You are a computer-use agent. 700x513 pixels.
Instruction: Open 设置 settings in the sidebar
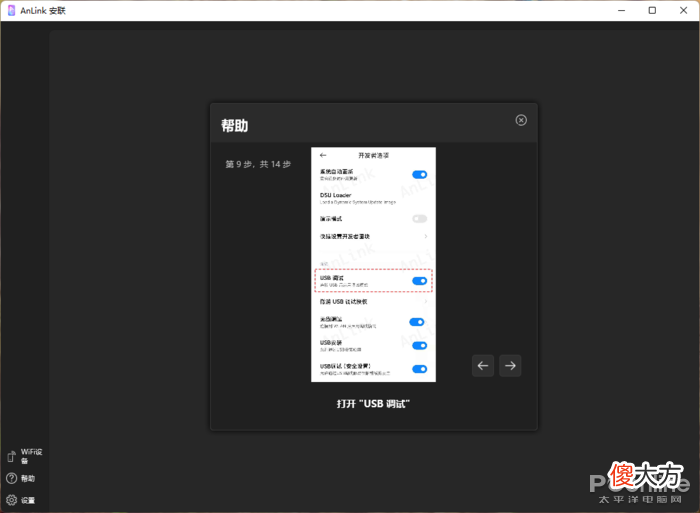(21, 500)
